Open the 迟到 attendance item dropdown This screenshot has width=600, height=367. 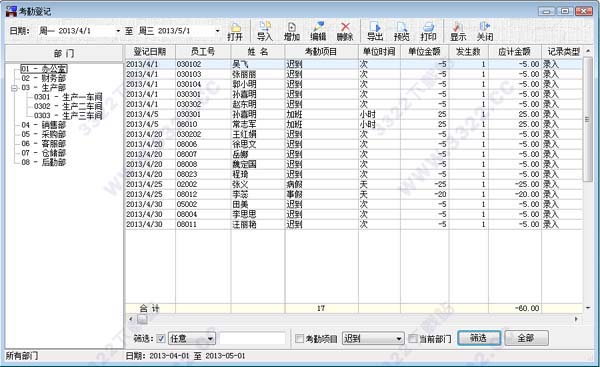click(399, 339)
